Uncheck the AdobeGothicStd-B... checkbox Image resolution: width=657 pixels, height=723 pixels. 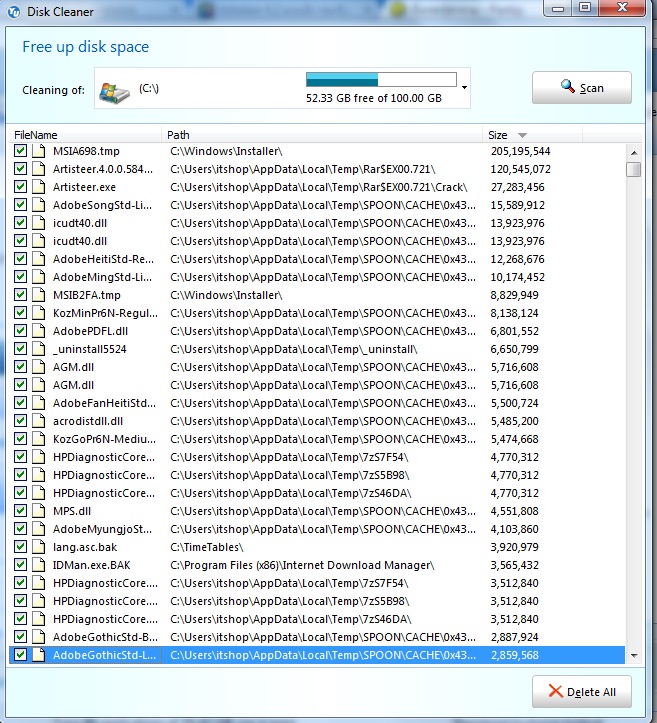point(20,636)
